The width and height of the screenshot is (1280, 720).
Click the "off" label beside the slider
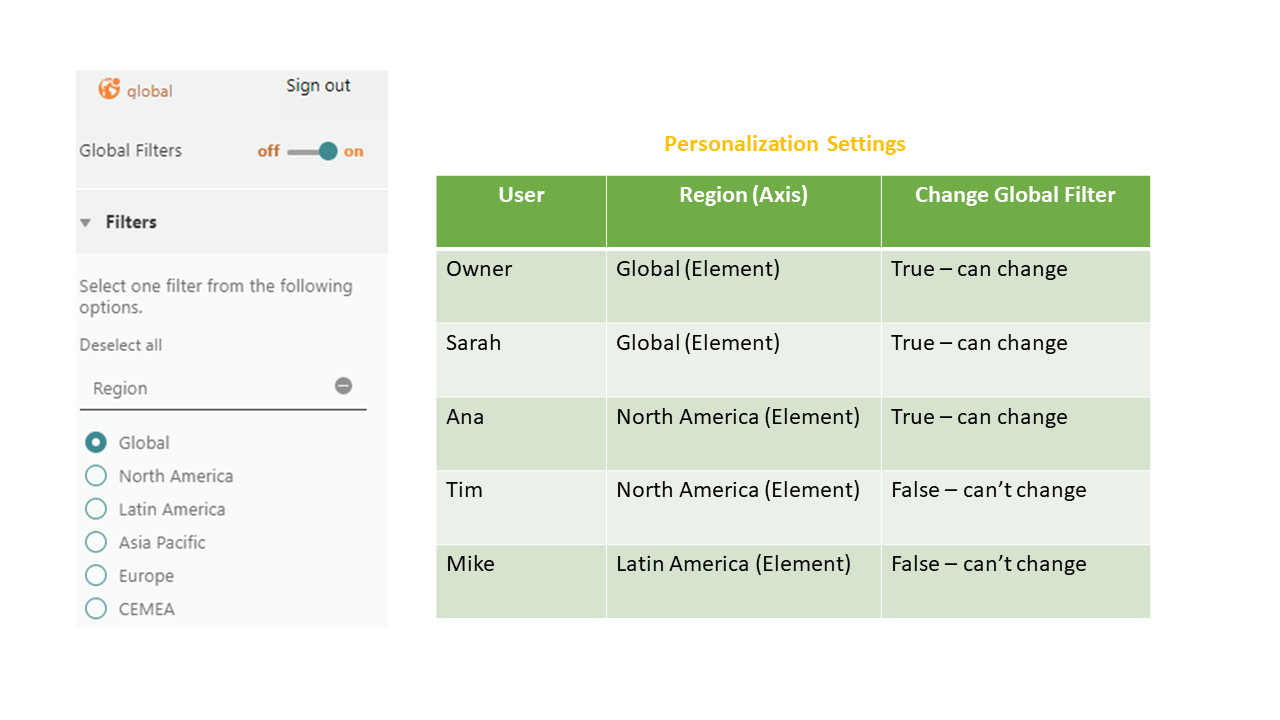click(268, 151)
